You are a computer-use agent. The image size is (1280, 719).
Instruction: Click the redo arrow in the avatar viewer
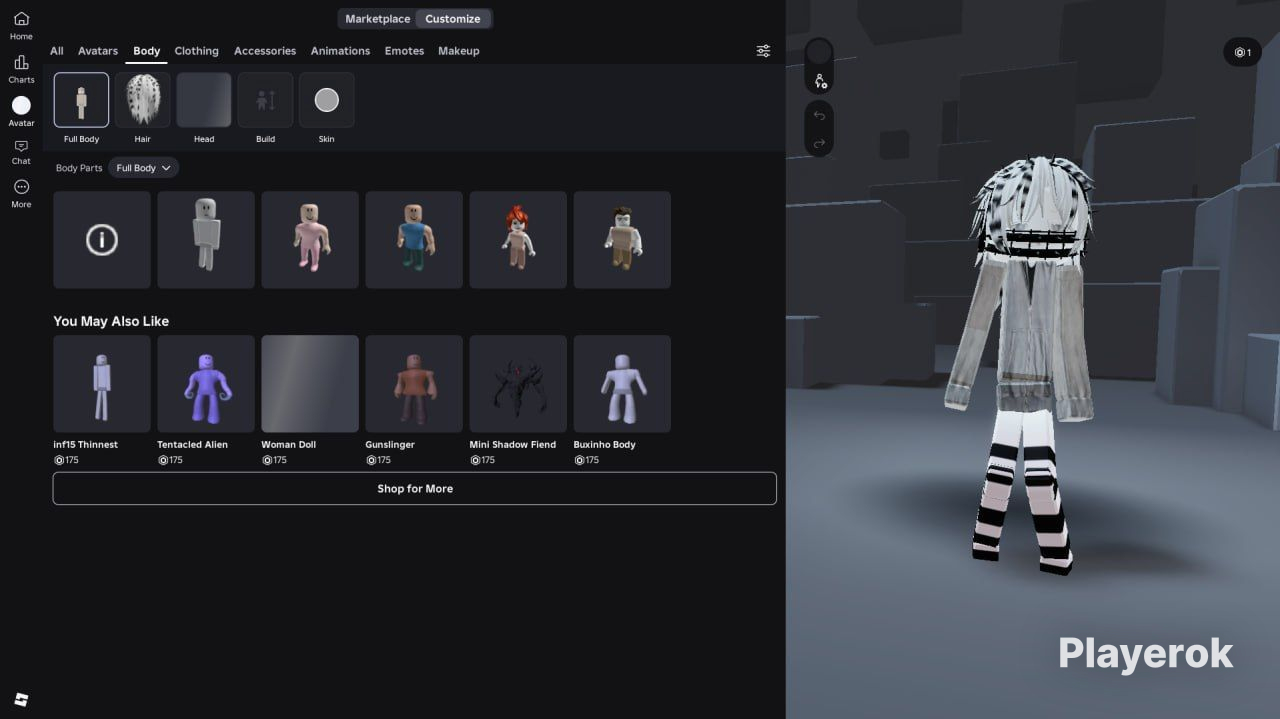tap(819, 144)
